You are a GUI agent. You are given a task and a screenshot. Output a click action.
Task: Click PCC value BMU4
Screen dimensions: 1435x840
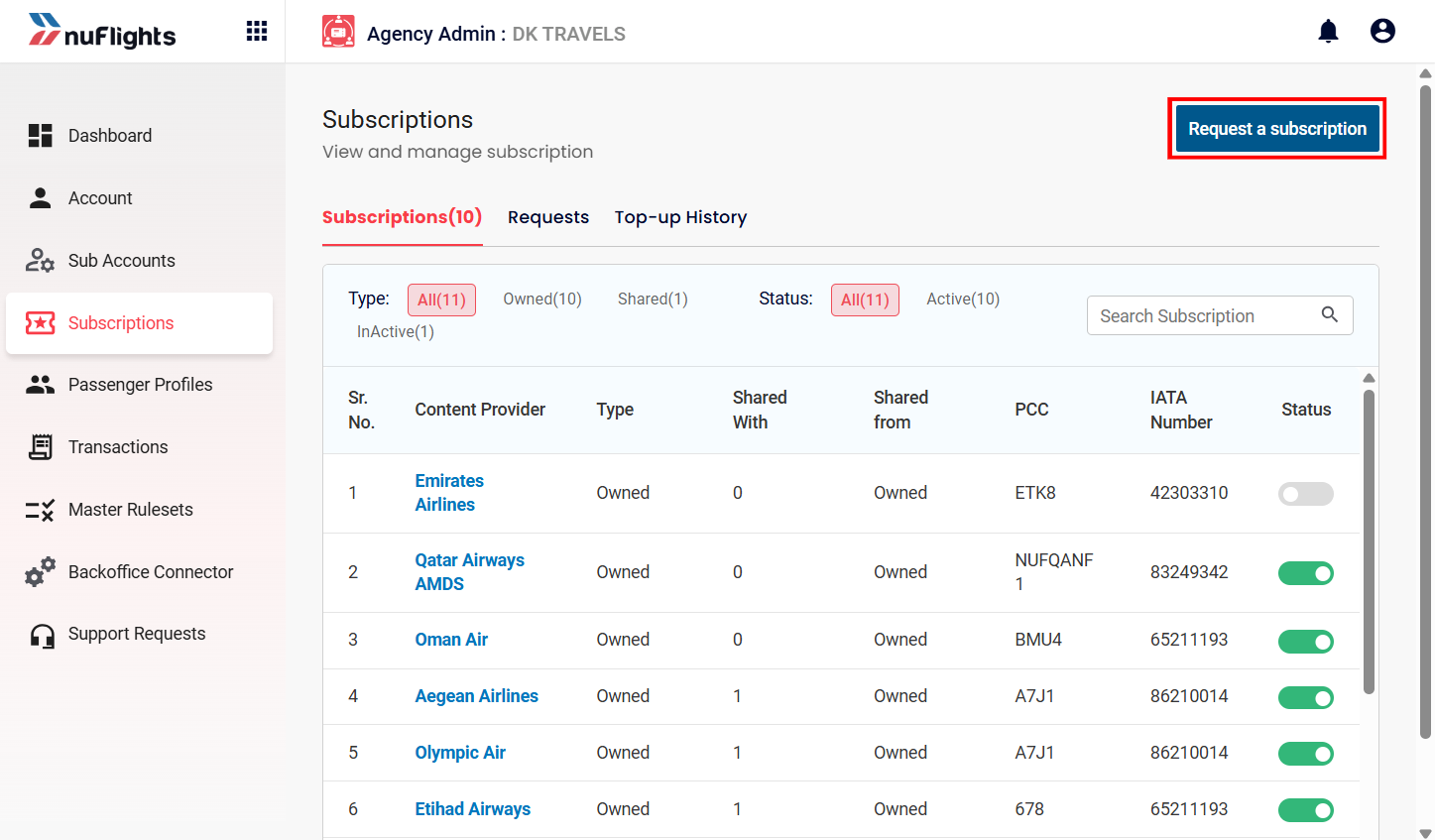click(x=1038, y=640)
